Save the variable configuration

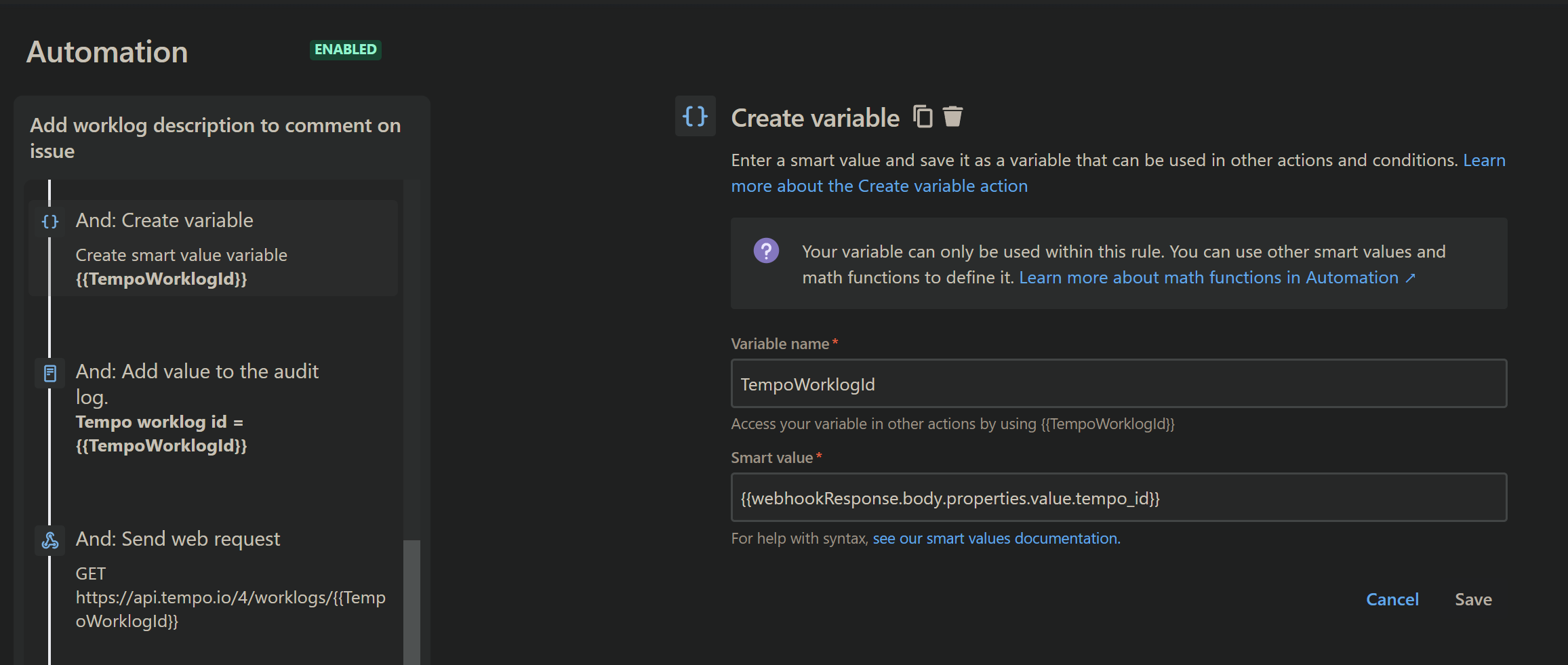point(1473,599)
